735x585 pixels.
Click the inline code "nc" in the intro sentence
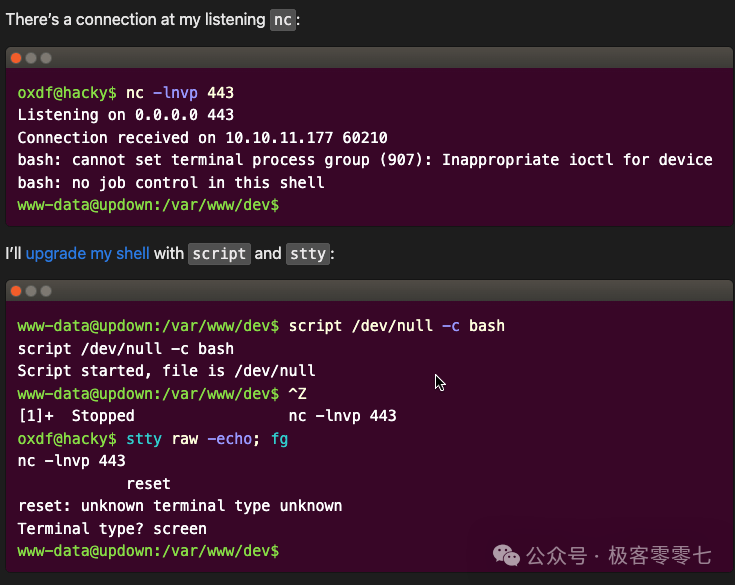(x=283, y=20)
